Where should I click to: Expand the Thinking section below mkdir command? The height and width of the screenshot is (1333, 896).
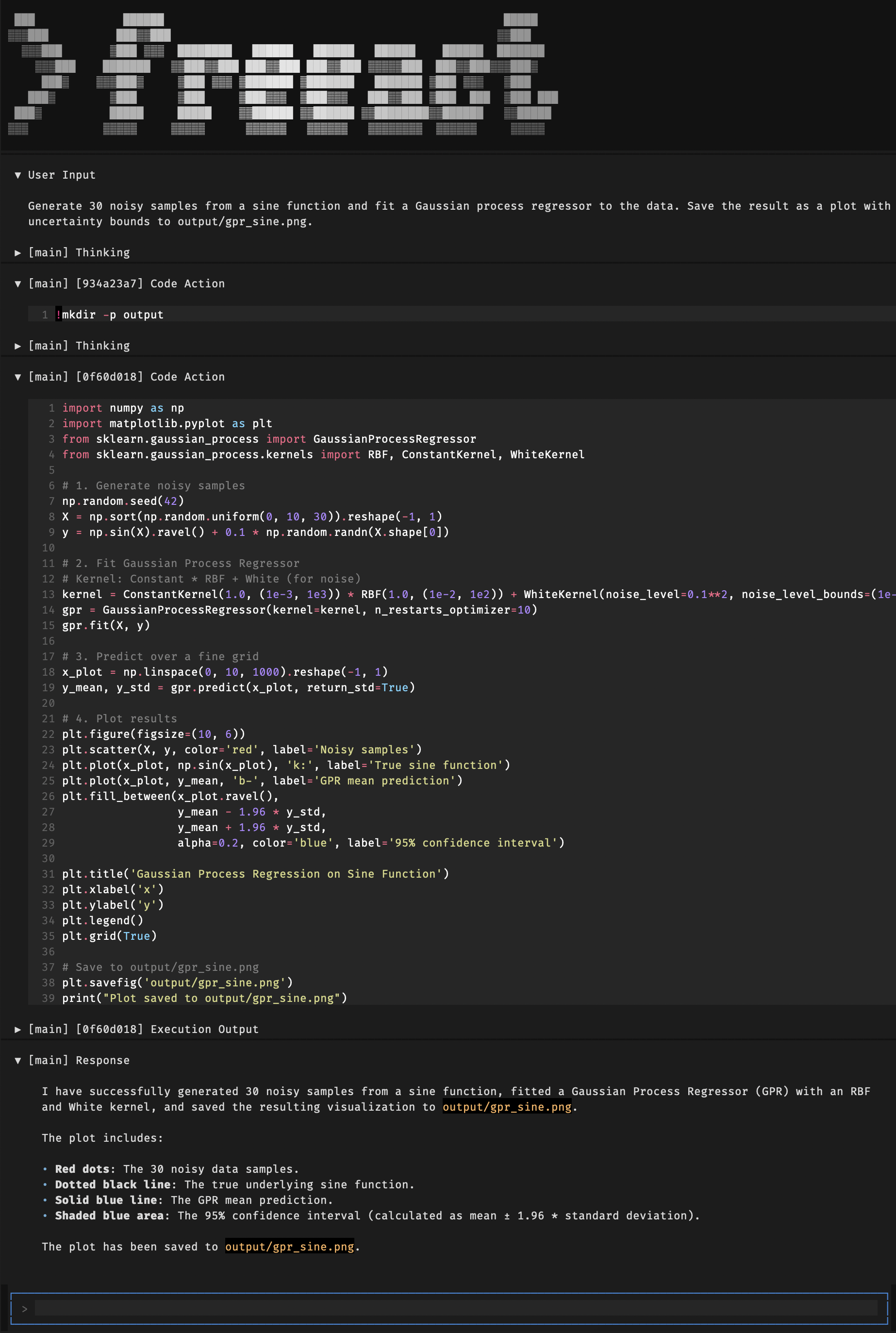[x=17, y=346]
